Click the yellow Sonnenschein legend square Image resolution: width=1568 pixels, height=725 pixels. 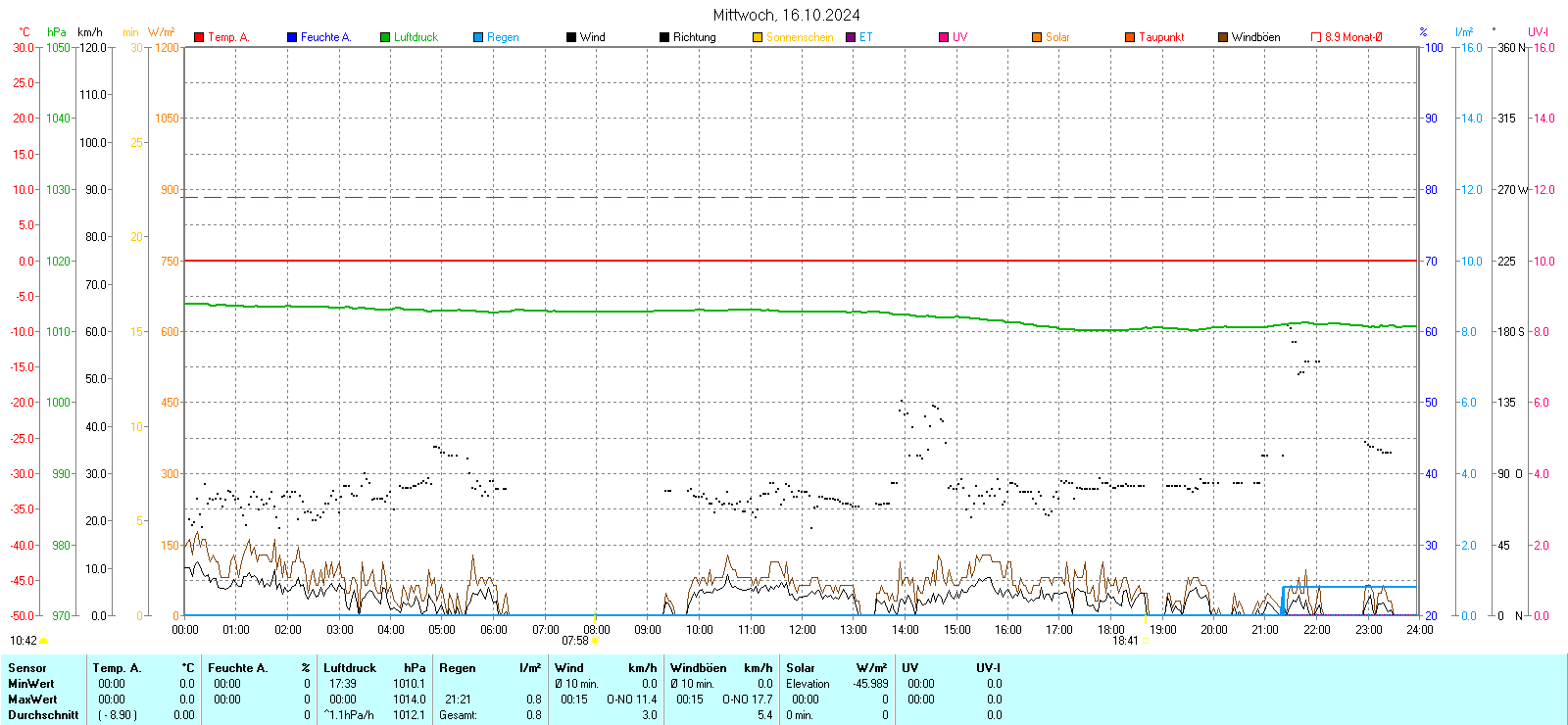(758, 37)
